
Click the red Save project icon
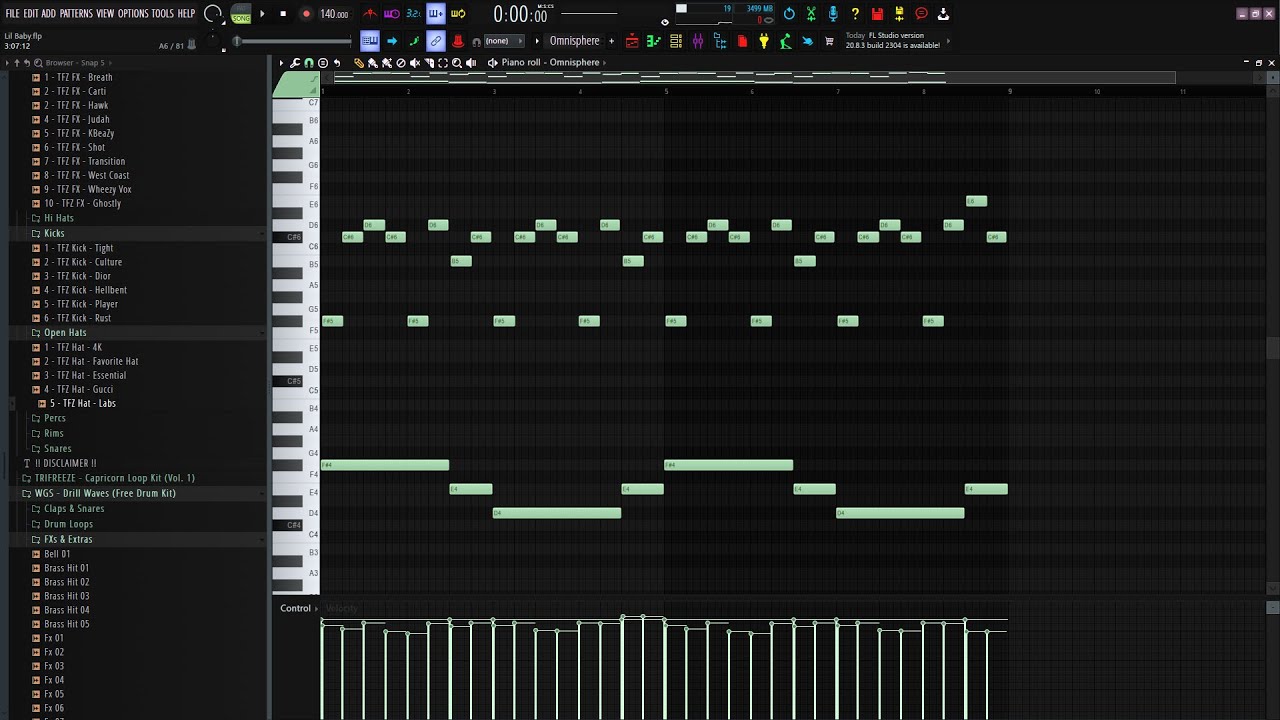click(877, 14)
